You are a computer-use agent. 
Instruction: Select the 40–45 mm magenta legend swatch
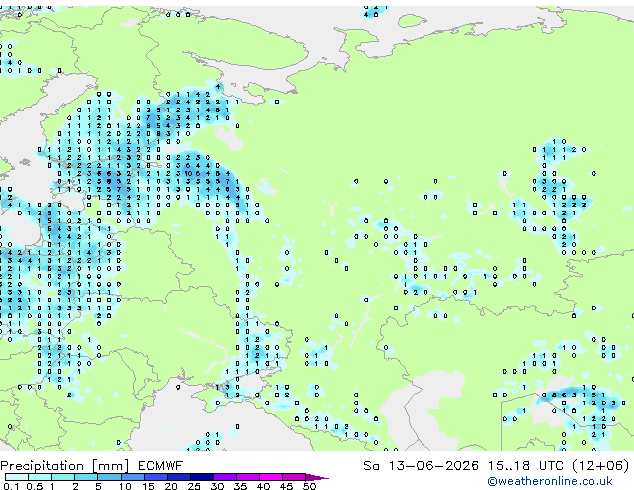click(271, 477)
